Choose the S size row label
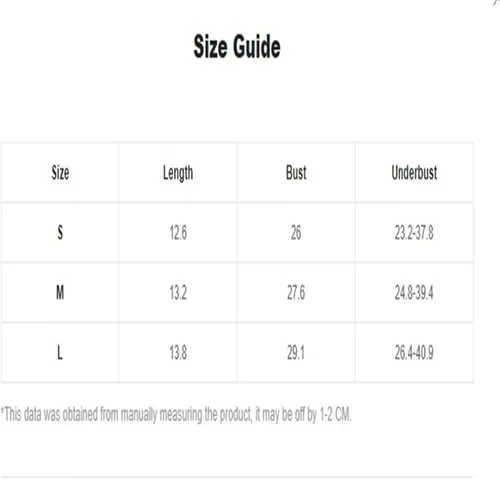Image resolution: width=500 pixels, height=479 pixels. click(60, 232)
